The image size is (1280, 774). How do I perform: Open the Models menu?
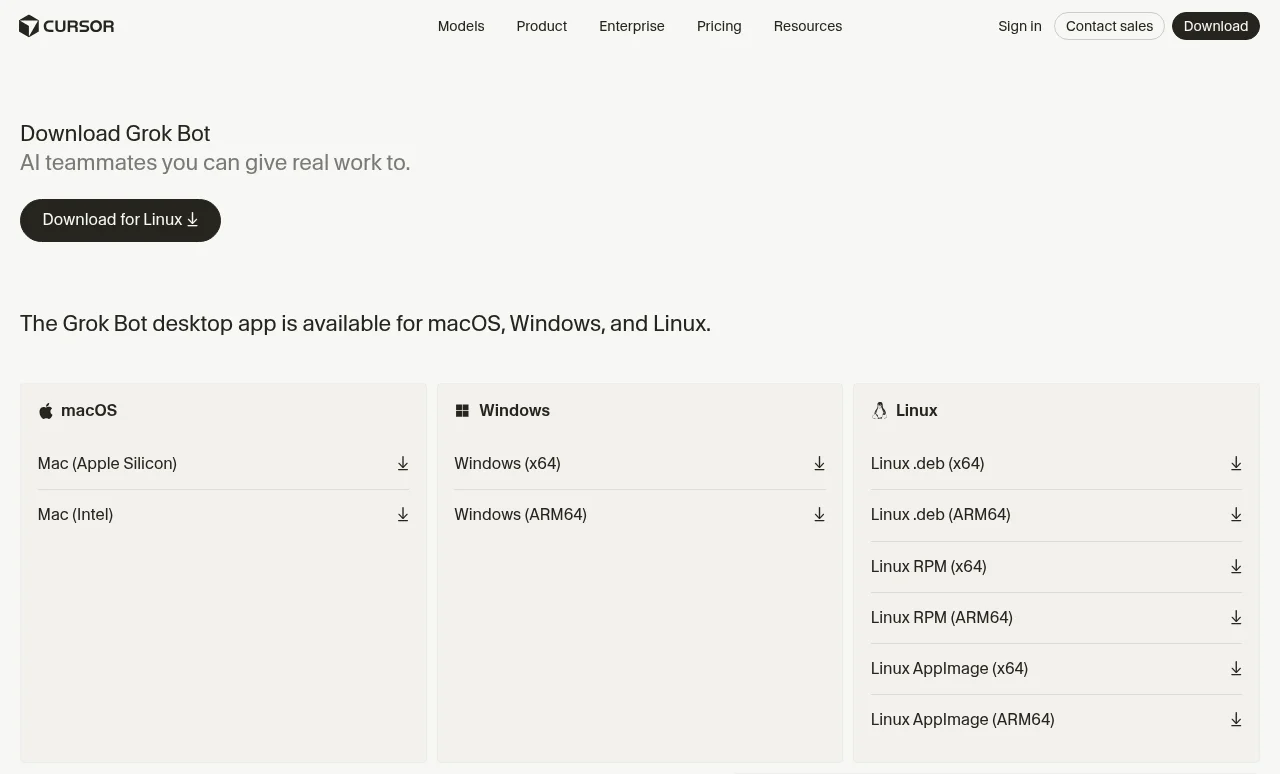point(461,26)
